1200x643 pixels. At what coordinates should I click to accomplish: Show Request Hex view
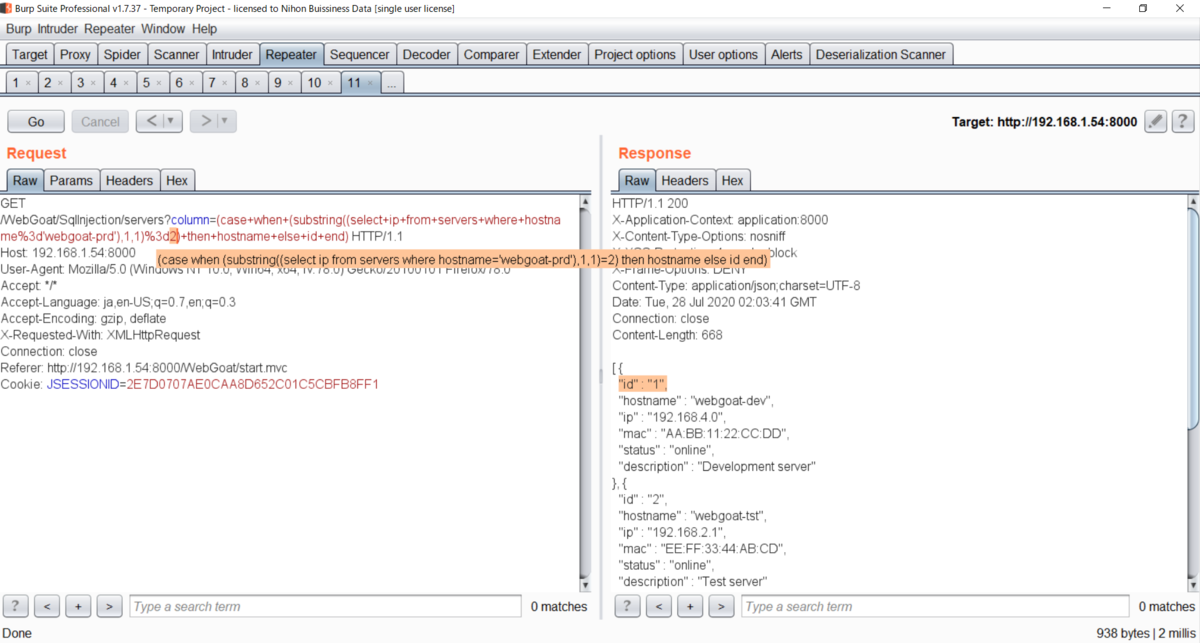pos(177,180)
